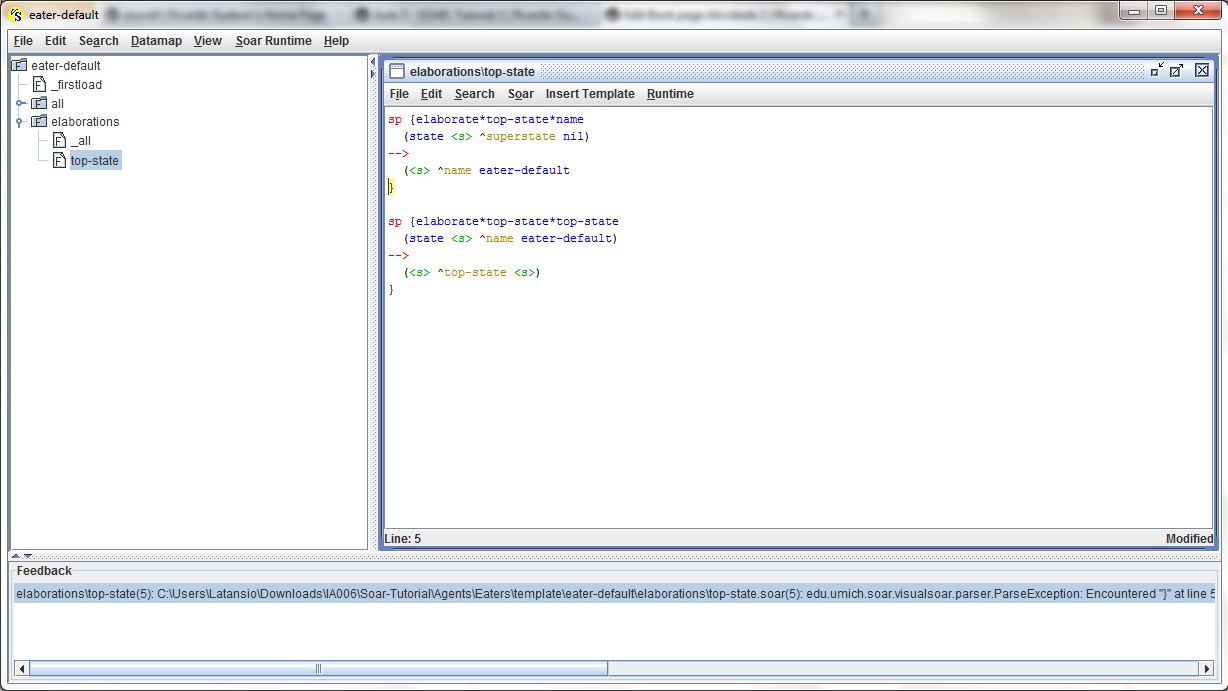Collapse the split pane using left arrow
This screenshot has width=1228, height=691.
pyautogui.click(x=374, y=62)
